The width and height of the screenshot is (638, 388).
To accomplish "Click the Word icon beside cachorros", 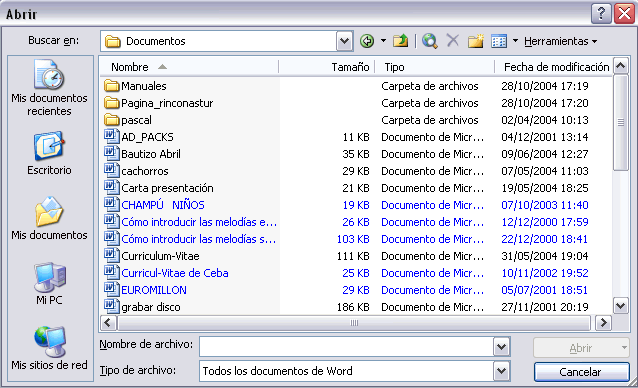I will [111, 171].
